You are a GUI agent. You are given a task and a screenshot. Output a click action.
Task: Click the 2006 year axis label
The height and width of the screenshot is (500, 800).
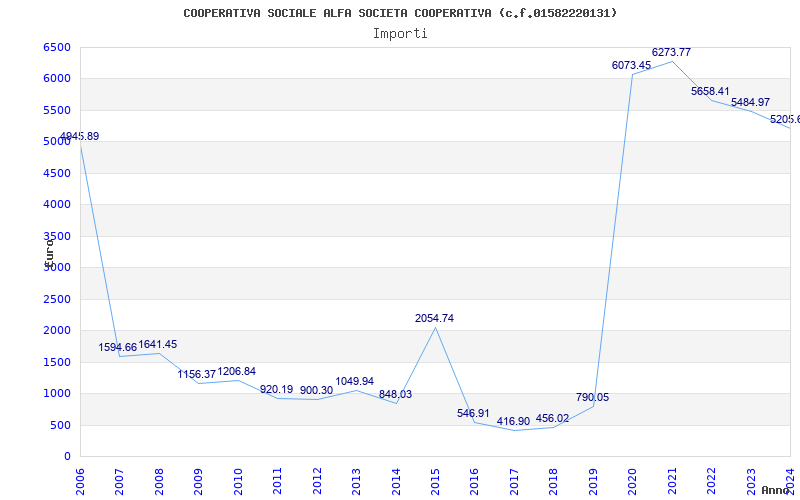[81, 482]
